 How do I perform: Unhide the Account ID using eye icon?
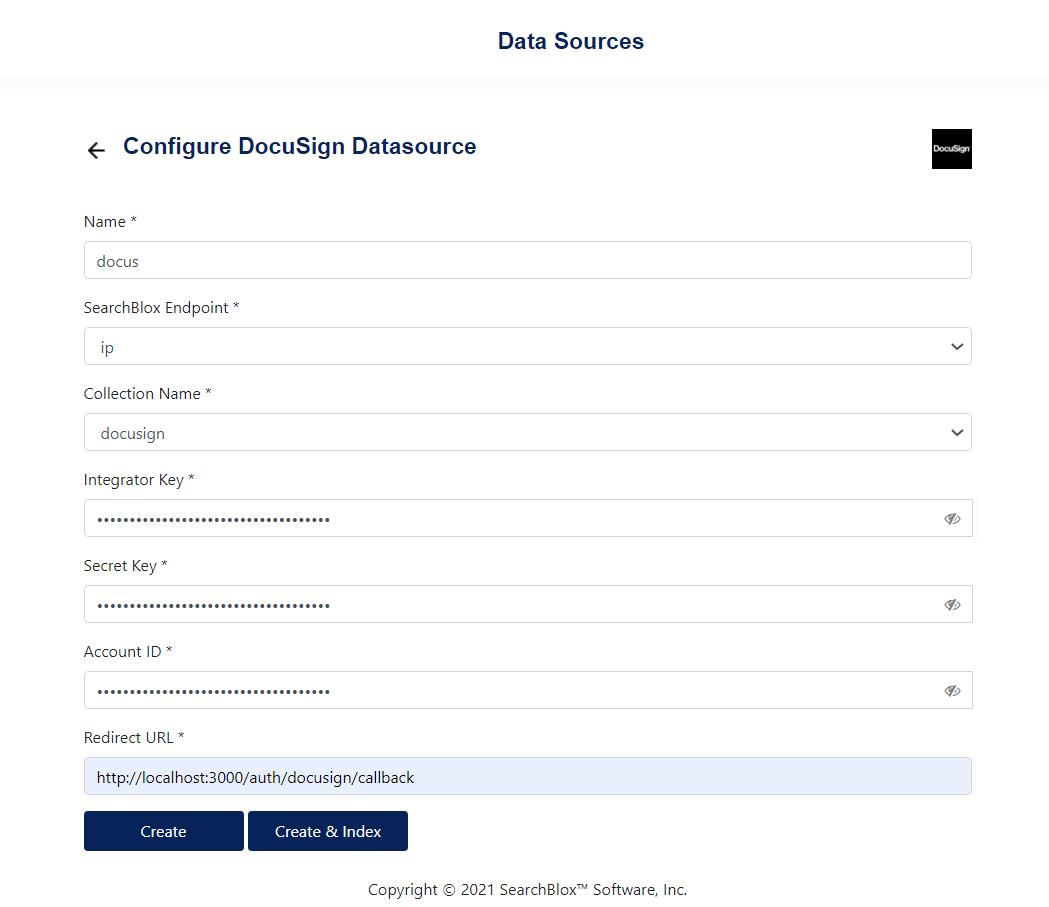[952, 690]
